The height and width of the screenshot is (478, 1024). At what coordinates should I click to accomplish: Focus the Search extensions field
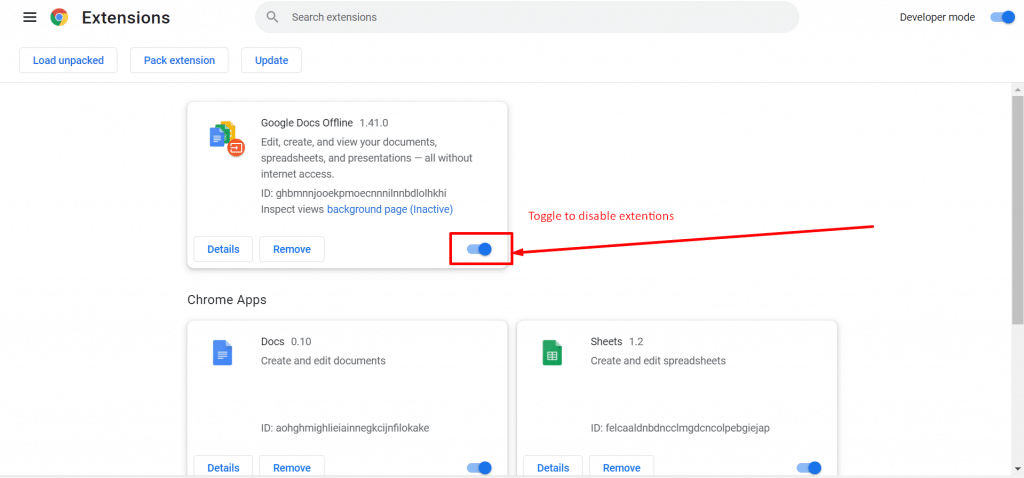[527, 17]
